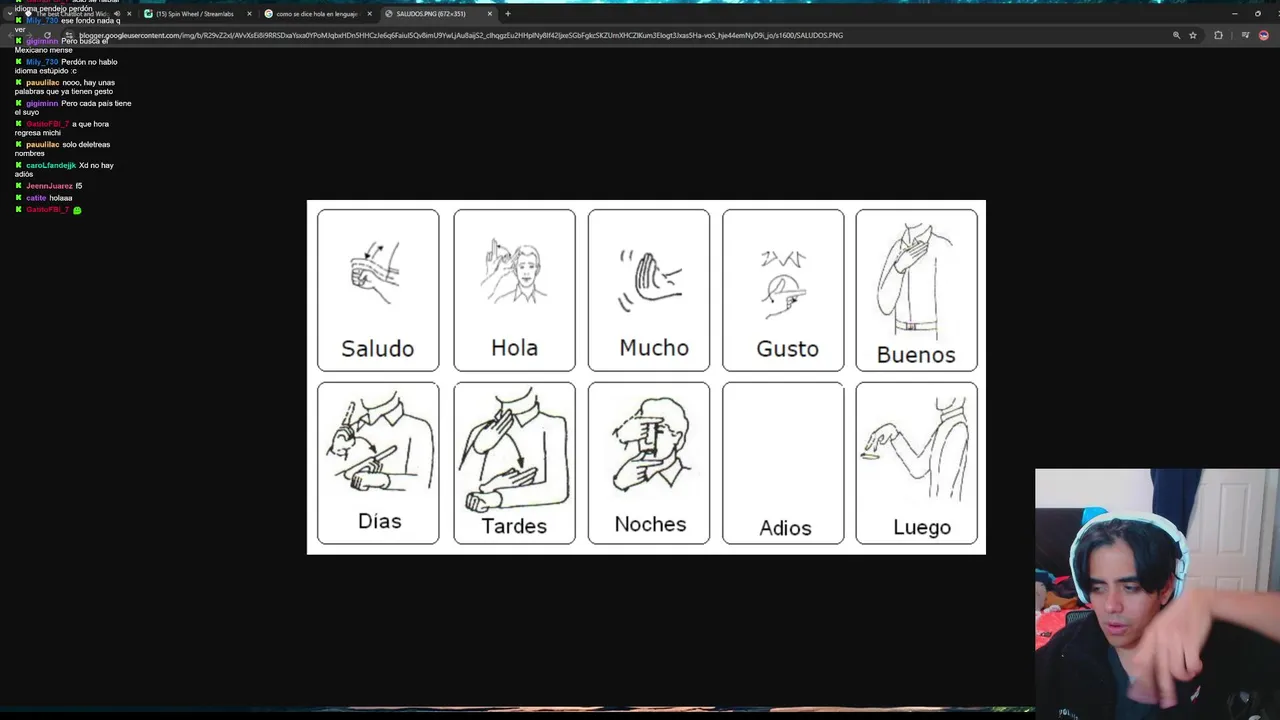Click chat message 'Perdón no hablo idioma estúpido'
The image size is (1280, 720).
tap(66, 66)
